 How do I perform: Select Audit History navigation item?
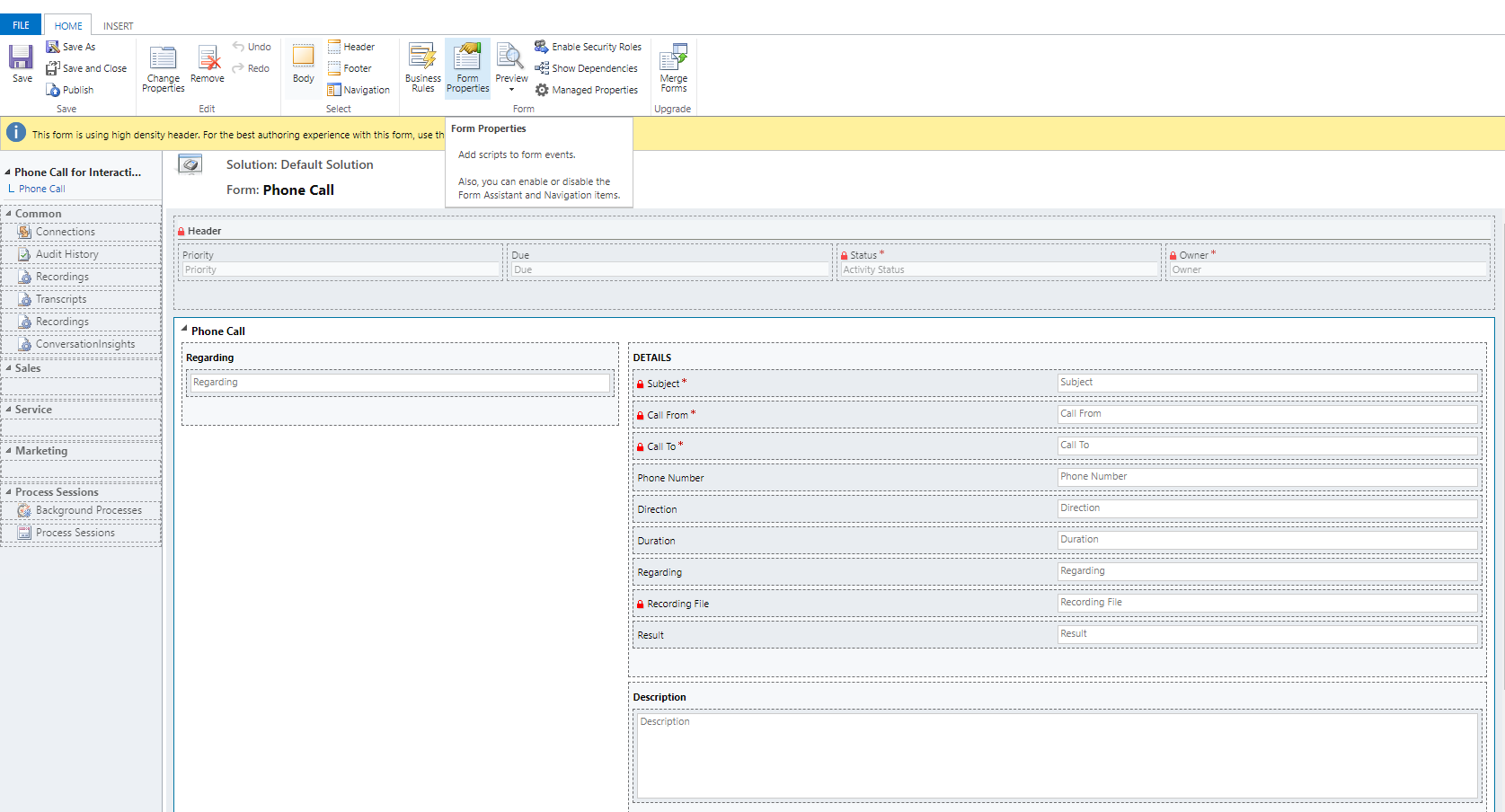[x=82, y=254]
